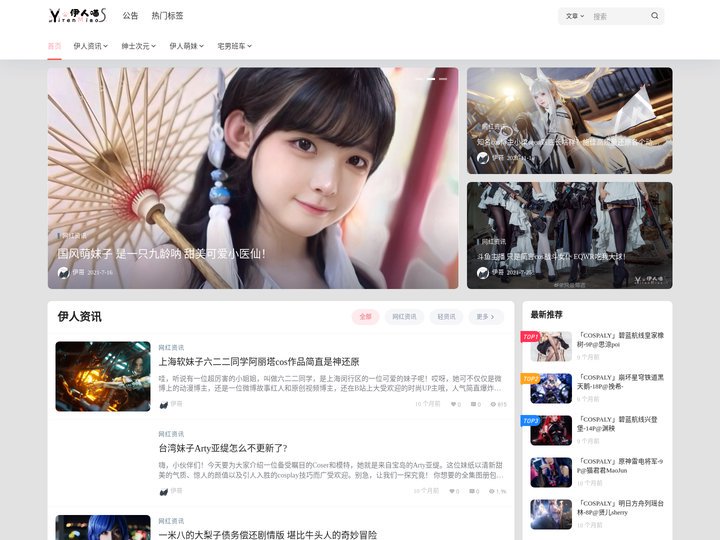Open thumbnail of 上海软妹子六二二同学 article
The width and height of the screenshot is (720, 540).
pos(103,376)
